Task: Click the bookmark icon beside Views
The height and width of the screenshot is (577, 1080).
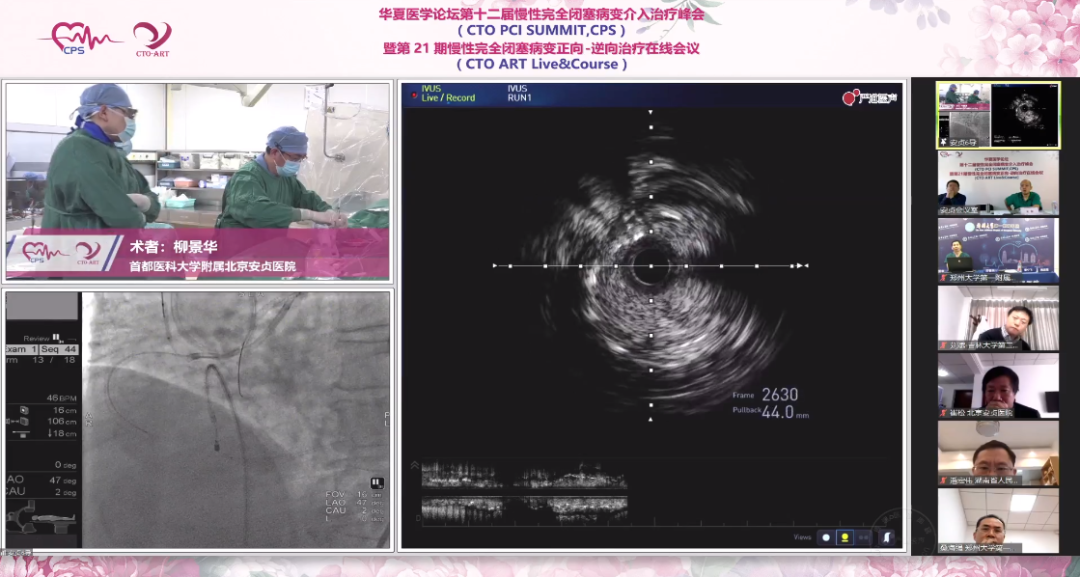Action: (887, 537)
